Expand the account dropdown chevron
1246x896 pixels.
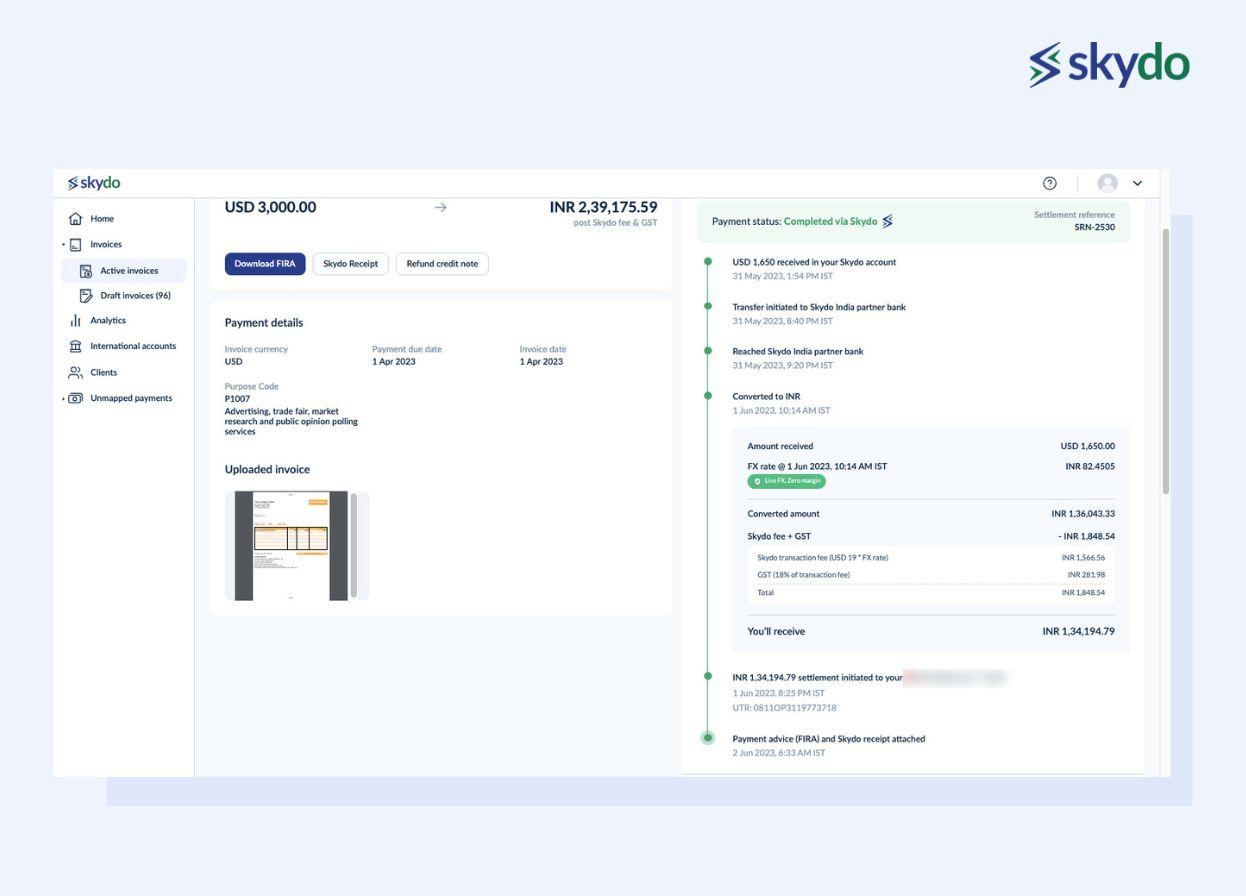tap(1137, 183)
